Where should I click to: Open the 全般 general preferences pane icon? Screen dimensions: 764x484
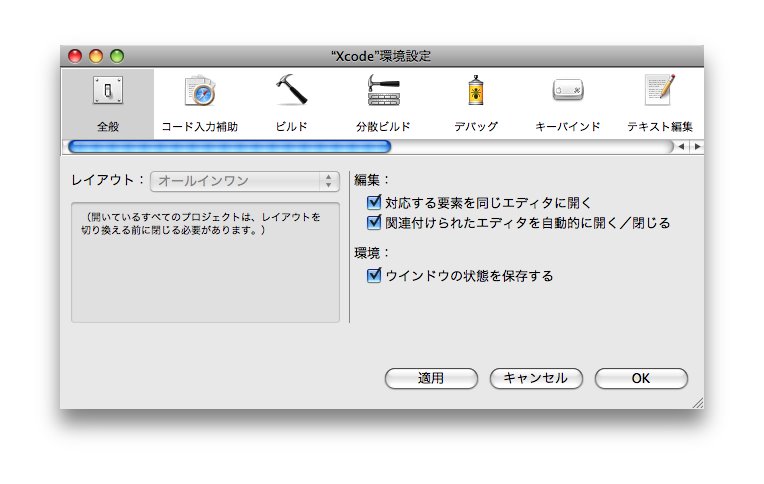click(x=108, y=91)
